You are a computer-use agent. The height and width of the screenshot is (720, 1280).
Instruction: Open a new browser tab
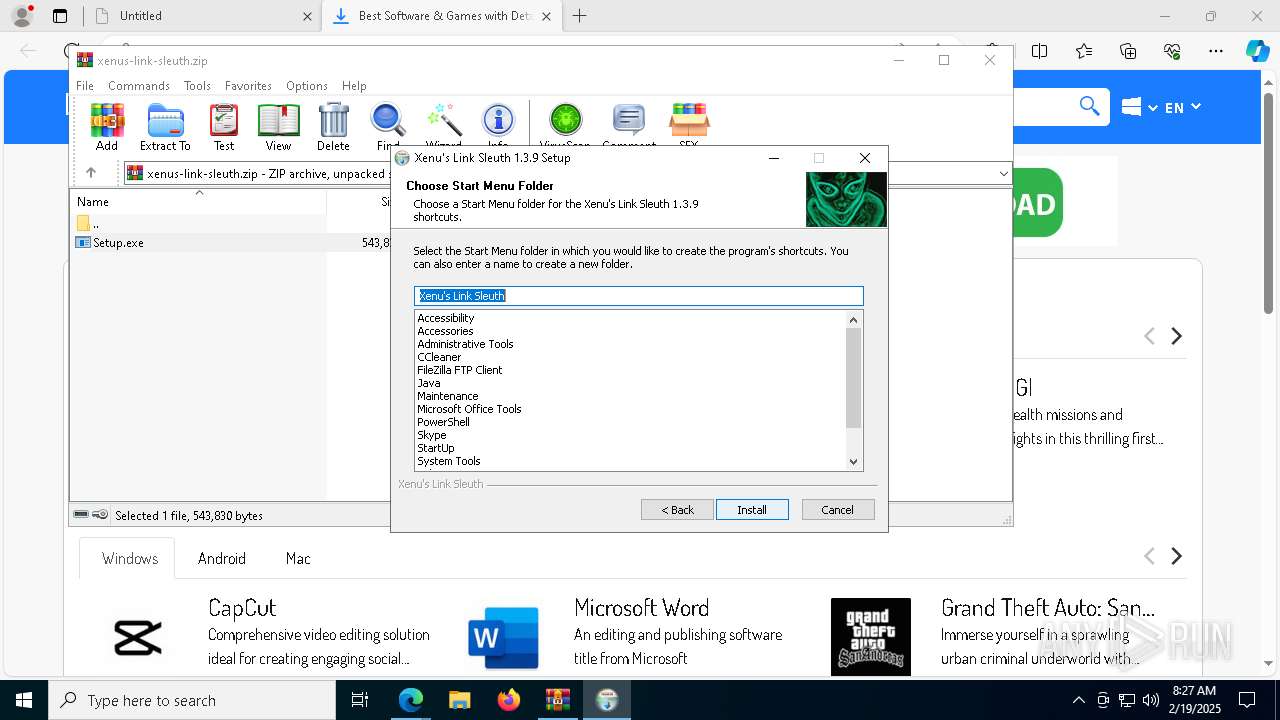579,16
